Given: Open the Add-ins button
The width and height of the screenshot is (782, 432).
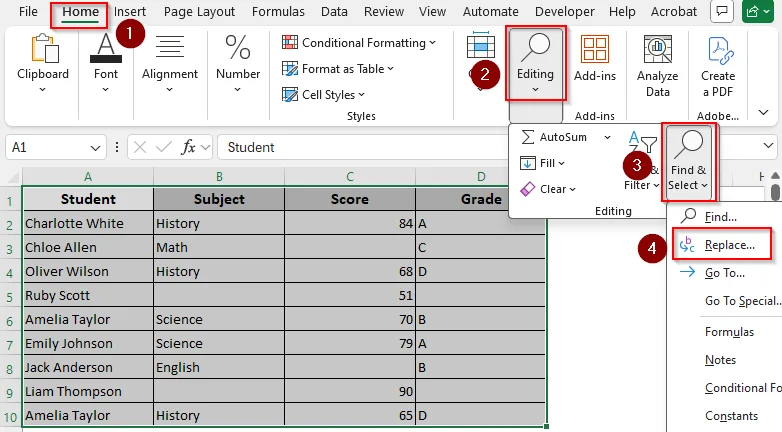Looking at the screenshot, I should (x=595, y=58).
